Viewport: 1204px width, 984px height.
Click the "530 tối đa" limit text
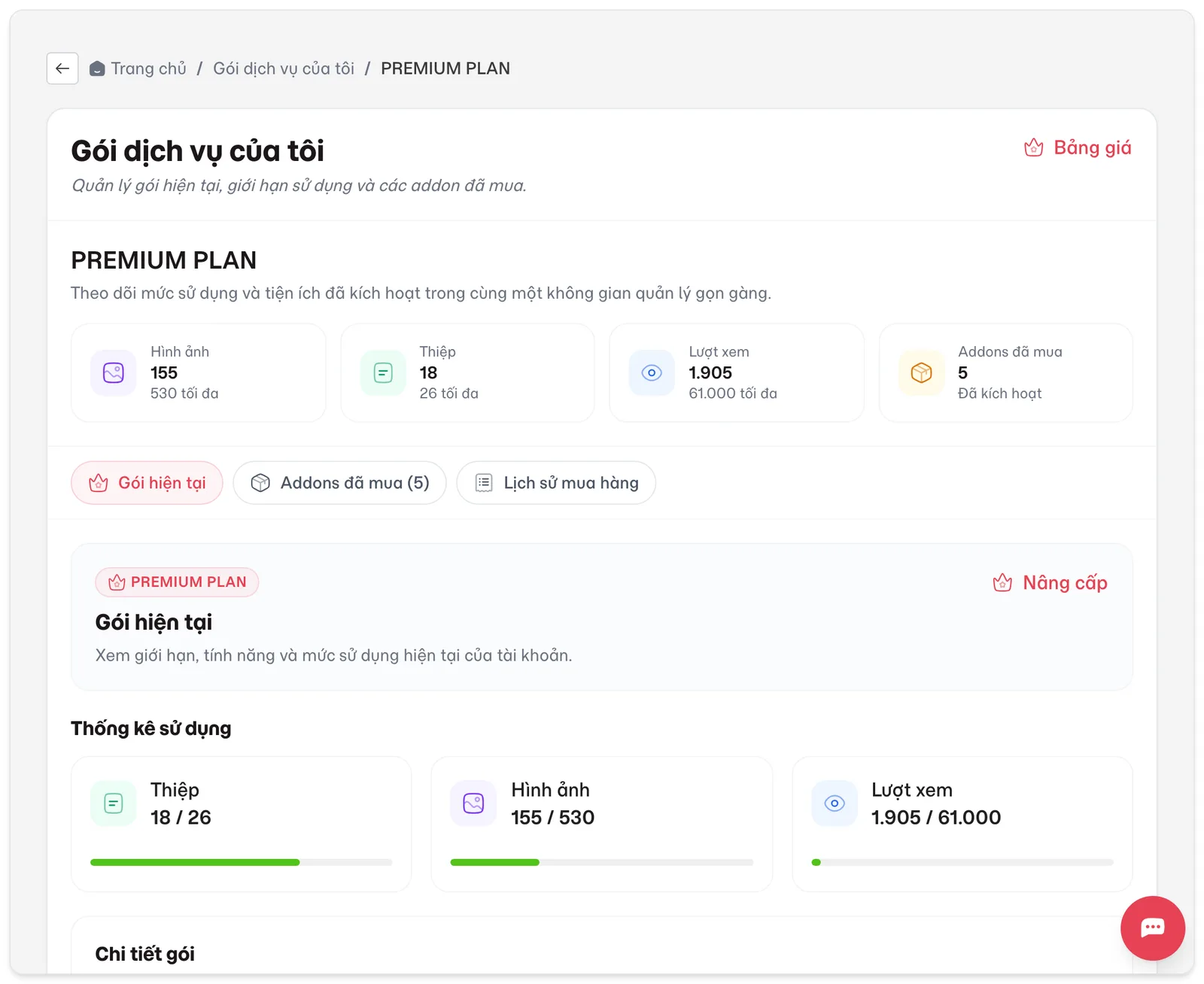tap(184, 393)
